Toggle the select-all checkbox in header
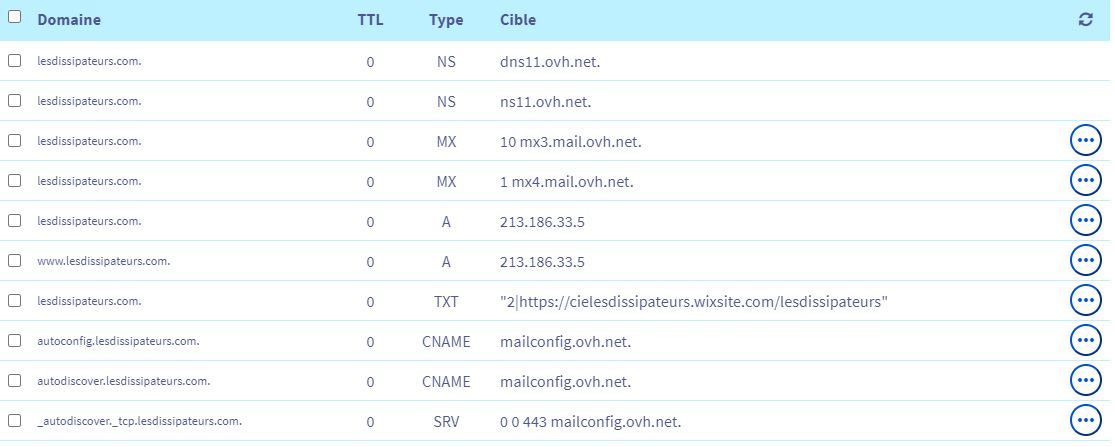Image resolution: width=1115 pixels, height=447 pixels. [15, 17]
